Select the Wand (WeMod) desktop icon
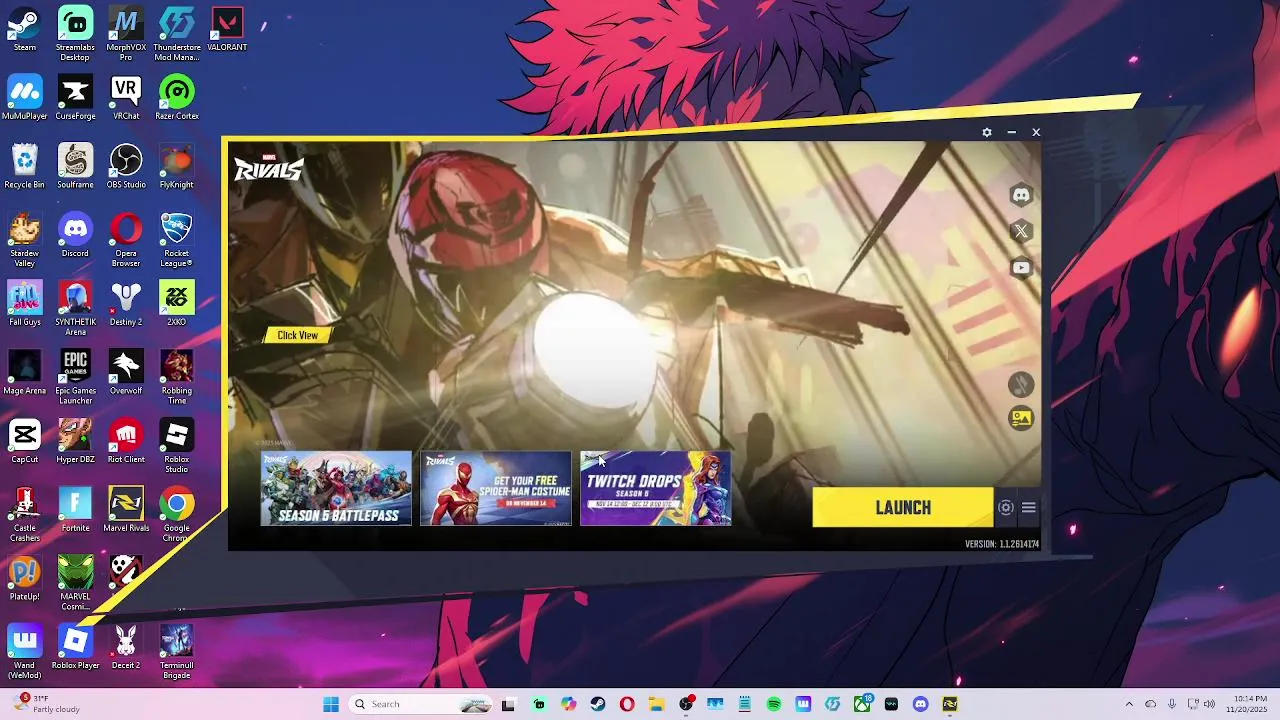The image size is (1280, 720). [x=25, y=651]
